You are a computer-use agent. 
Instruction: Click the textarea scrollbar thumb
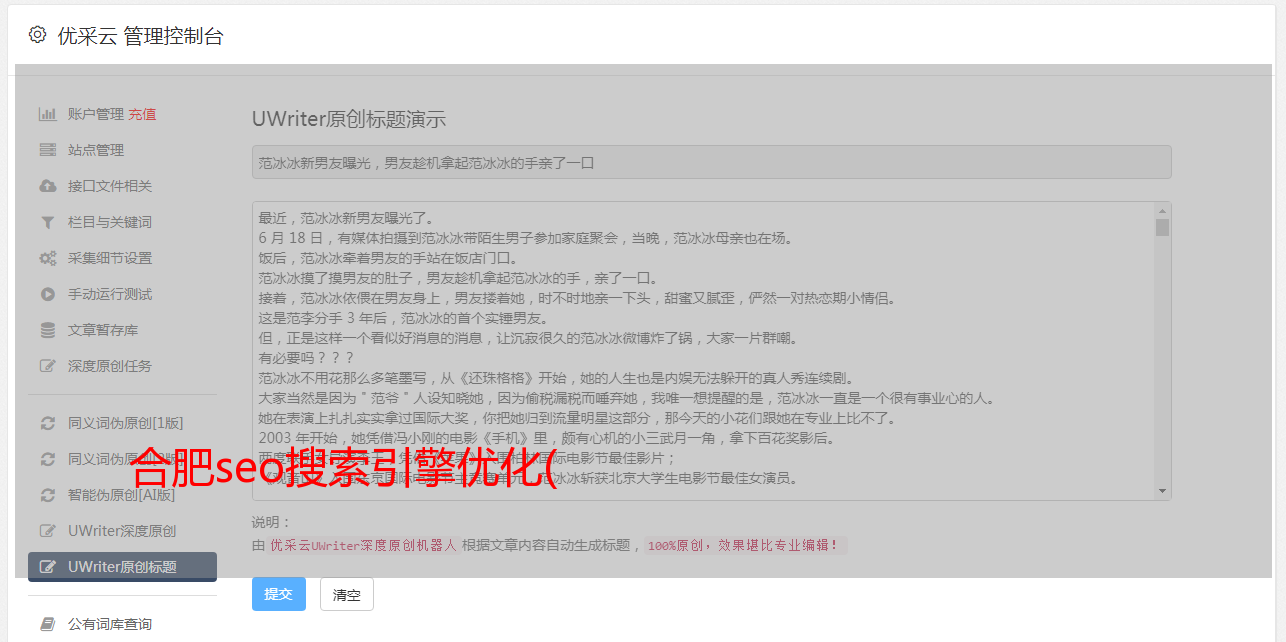1162,227
